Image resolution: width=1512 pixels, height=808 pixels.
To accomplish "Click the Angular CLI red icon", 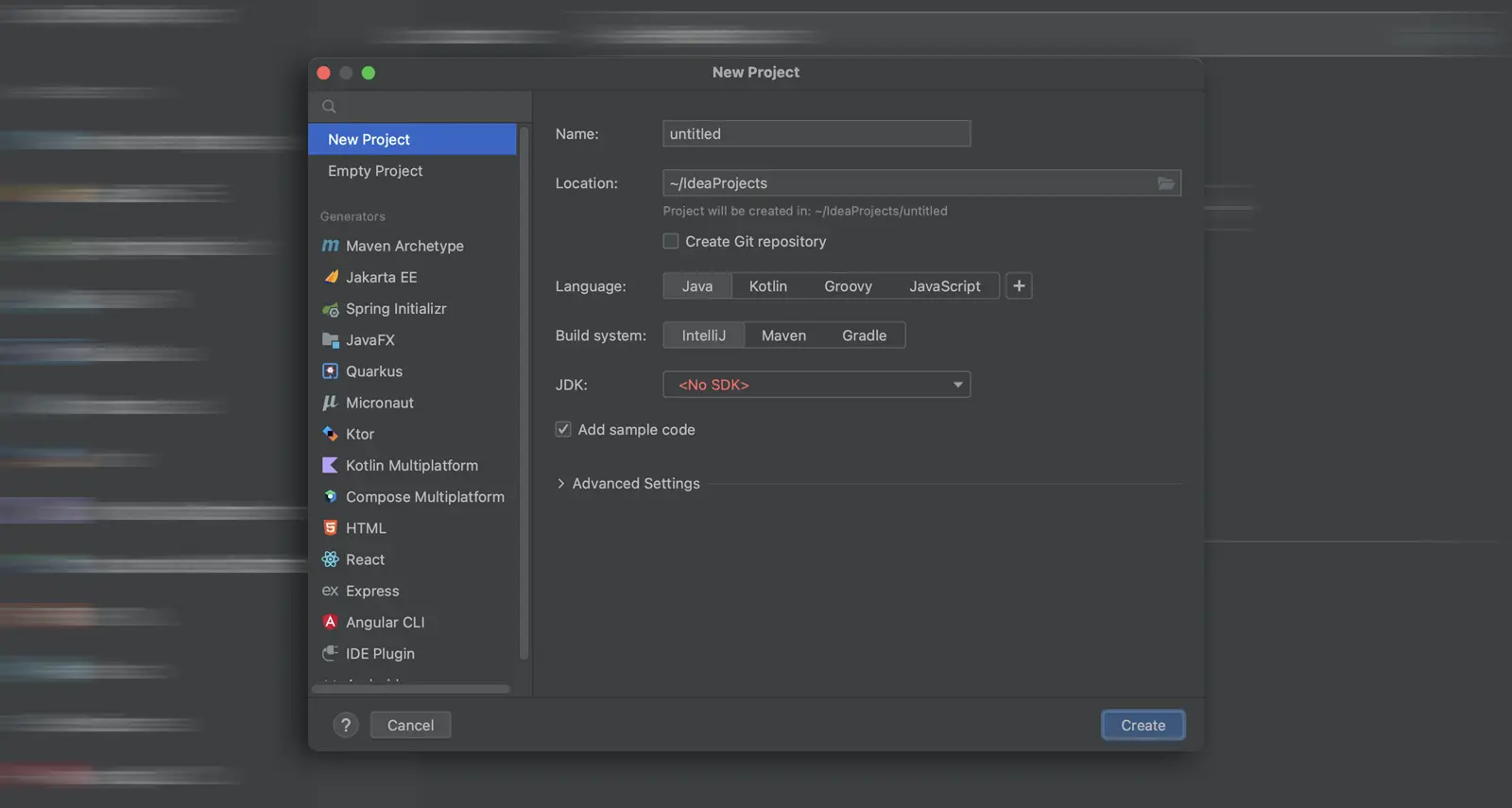I will pos(330,622).
